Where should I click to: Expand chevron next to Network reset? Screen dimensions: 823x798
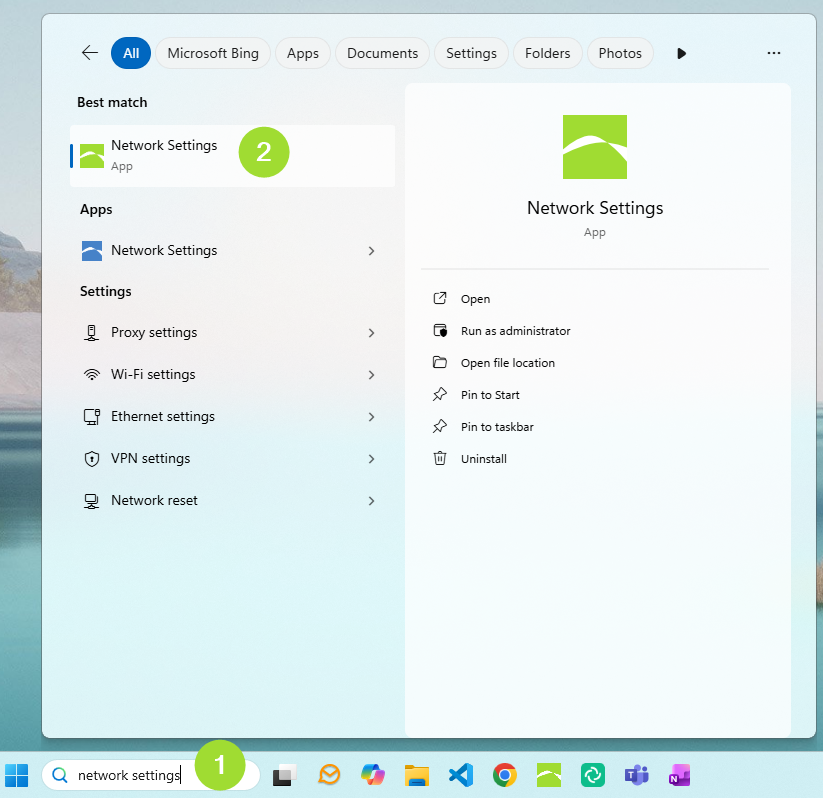coord(371,501)
